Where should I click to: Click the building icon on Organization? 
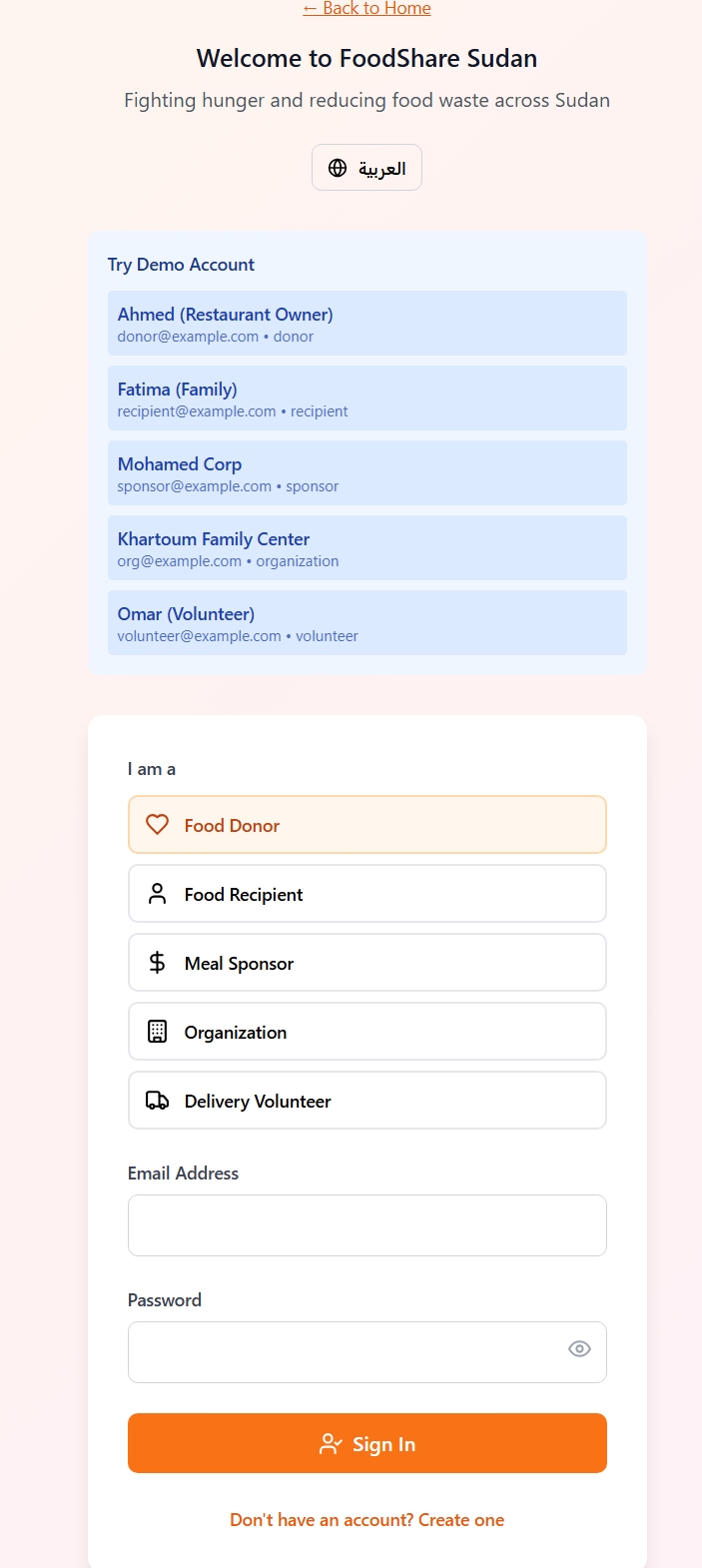157,1031
